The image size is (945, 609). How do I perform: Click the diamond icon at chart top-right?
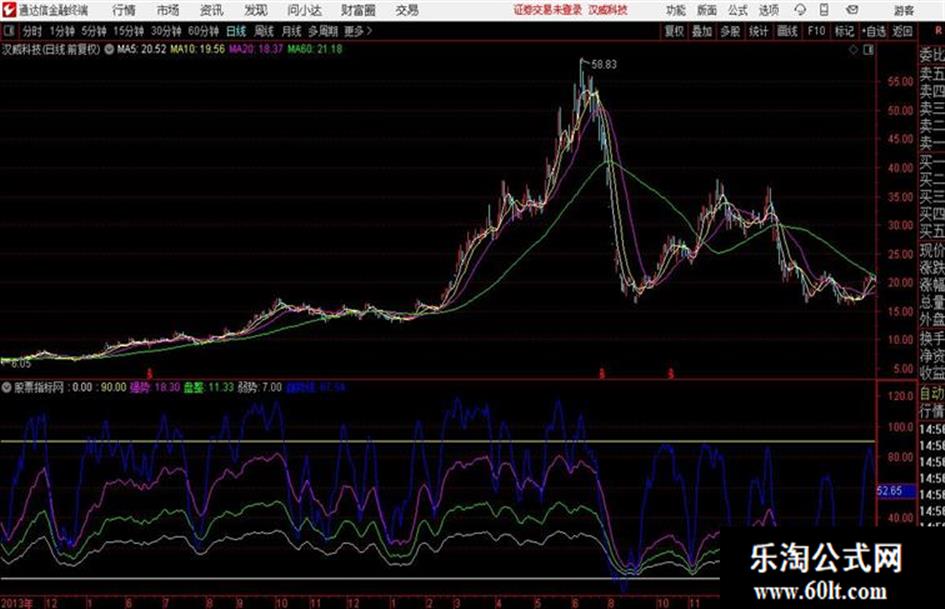pos(853,50)
